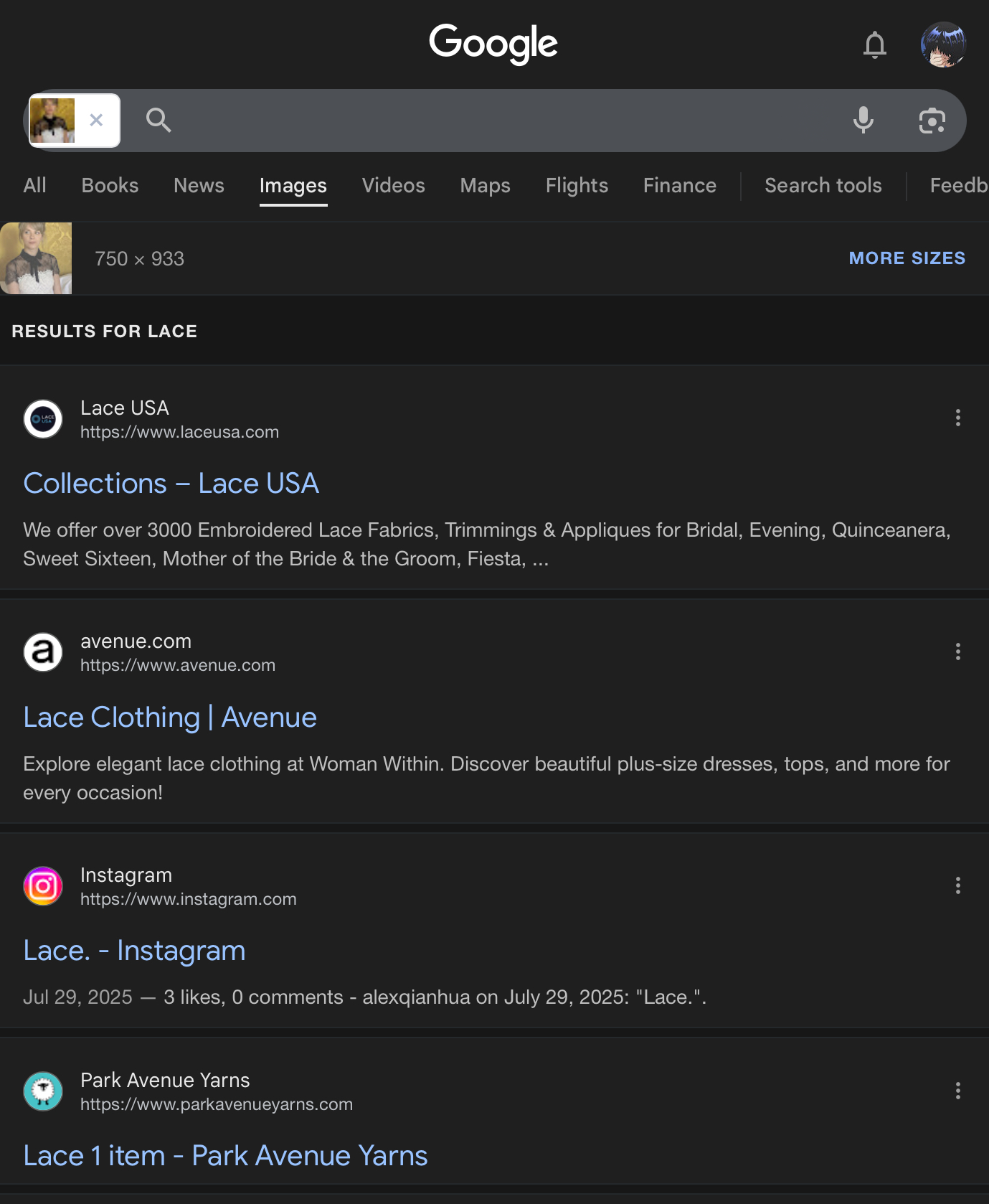Switch to the Finance tab

point(679,186)
